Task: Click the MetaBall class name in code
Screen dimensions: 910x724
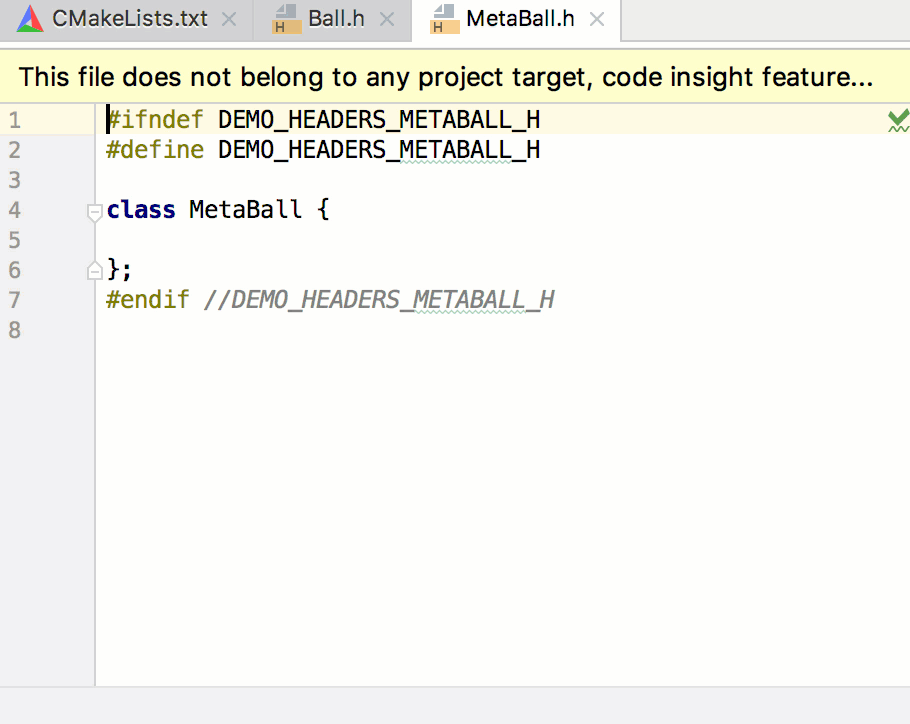Action: pos(245,210)
